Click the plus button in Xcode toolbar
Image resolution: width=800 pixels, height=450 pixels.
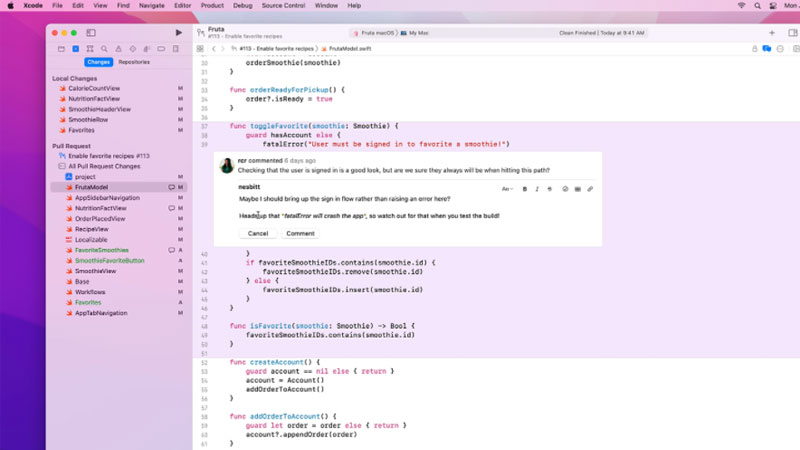[x=772, y=33]
